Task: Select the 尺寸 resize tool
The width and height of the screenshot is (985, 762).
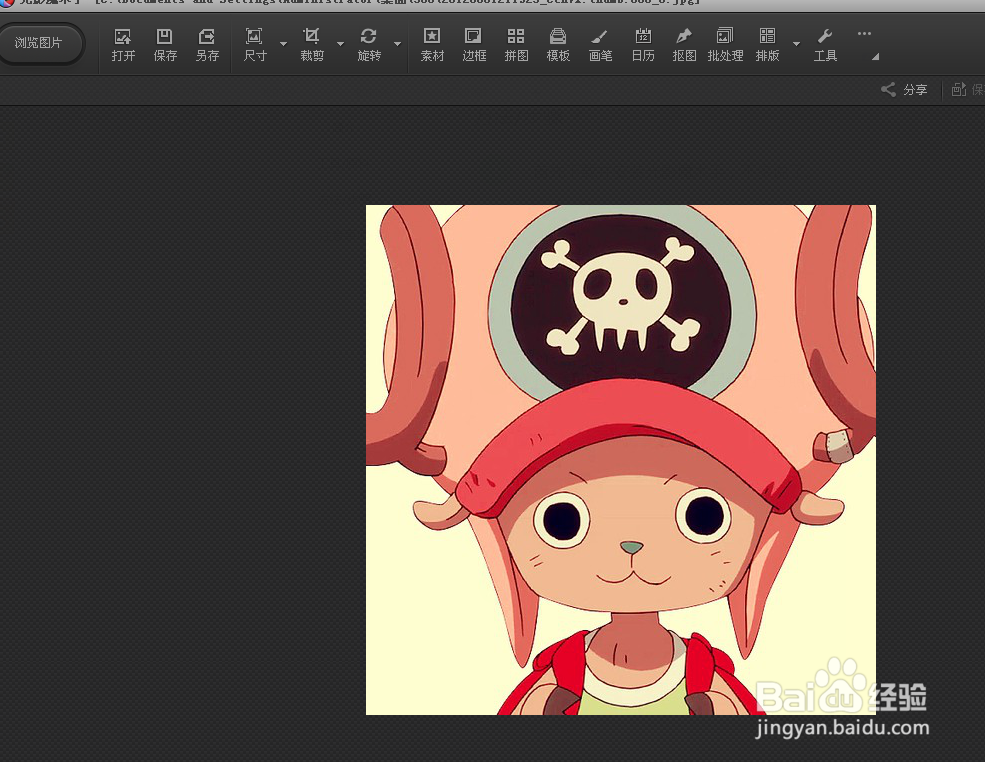Action: point(254,45)
